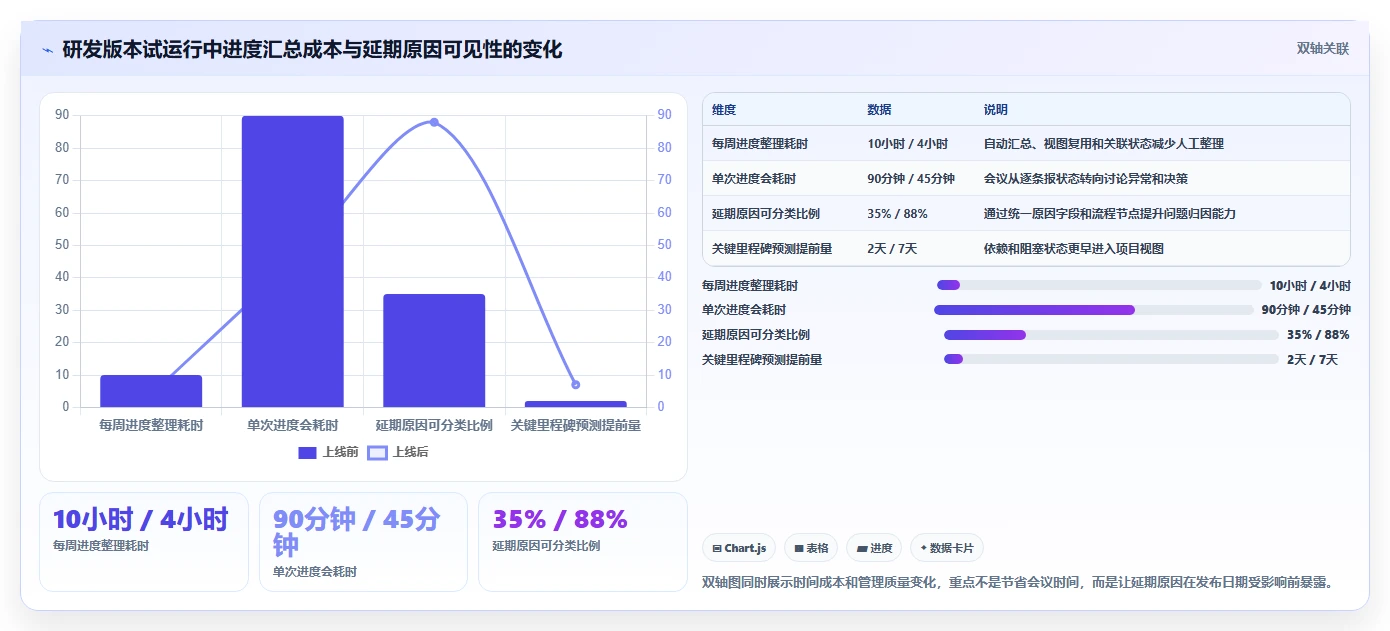Select the 10小时 / 4小时 KPI card
Screen dimensions: 1390x631
click(x=144, y=542)
